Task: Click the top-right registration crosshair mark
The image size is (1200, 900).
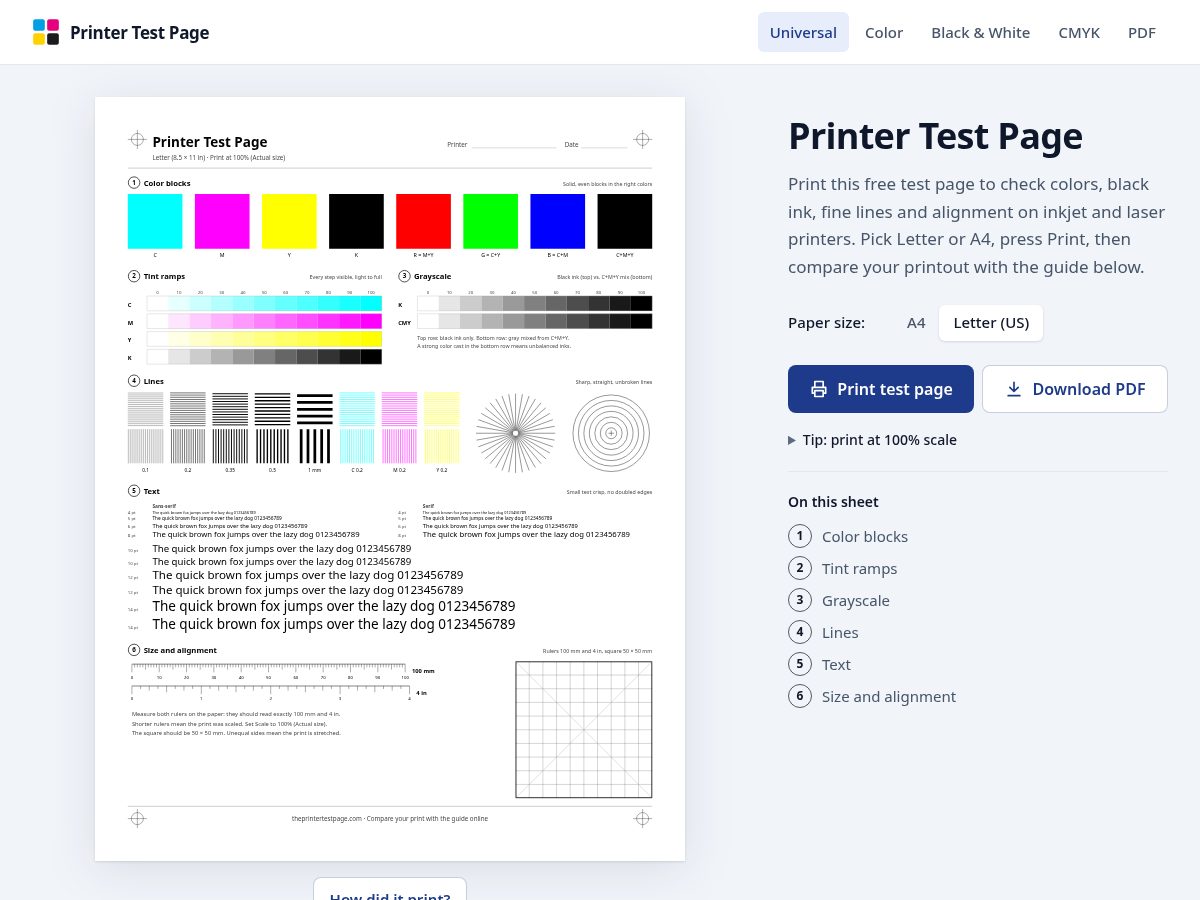Action: 643,139
